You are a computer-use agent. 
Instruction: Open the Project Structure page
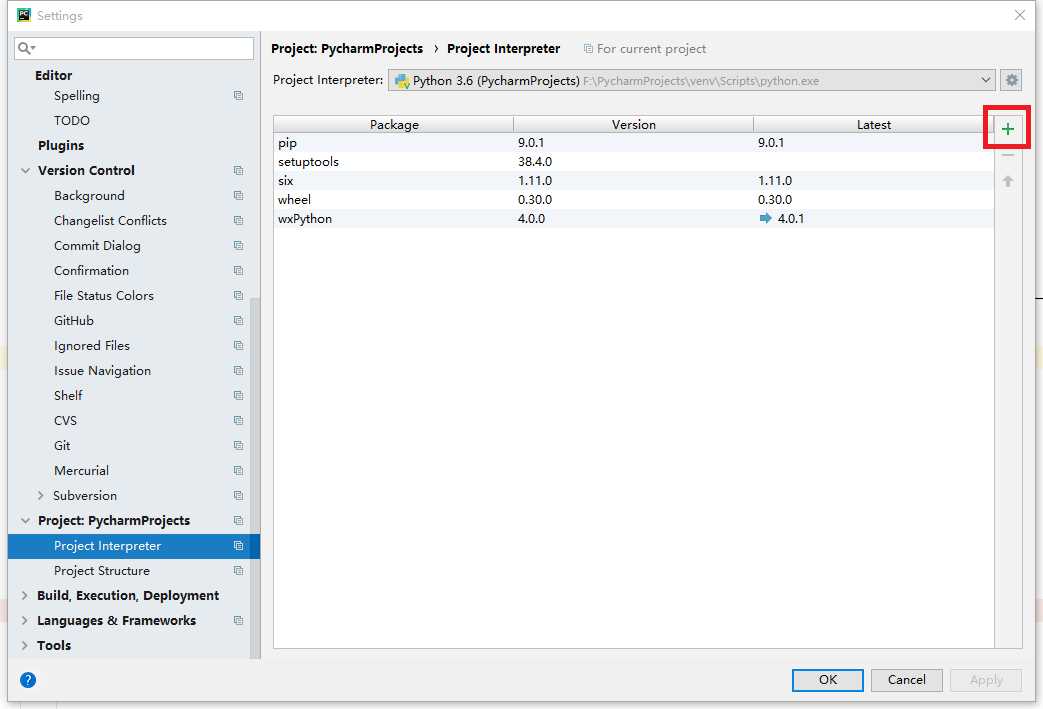point(102,571)
